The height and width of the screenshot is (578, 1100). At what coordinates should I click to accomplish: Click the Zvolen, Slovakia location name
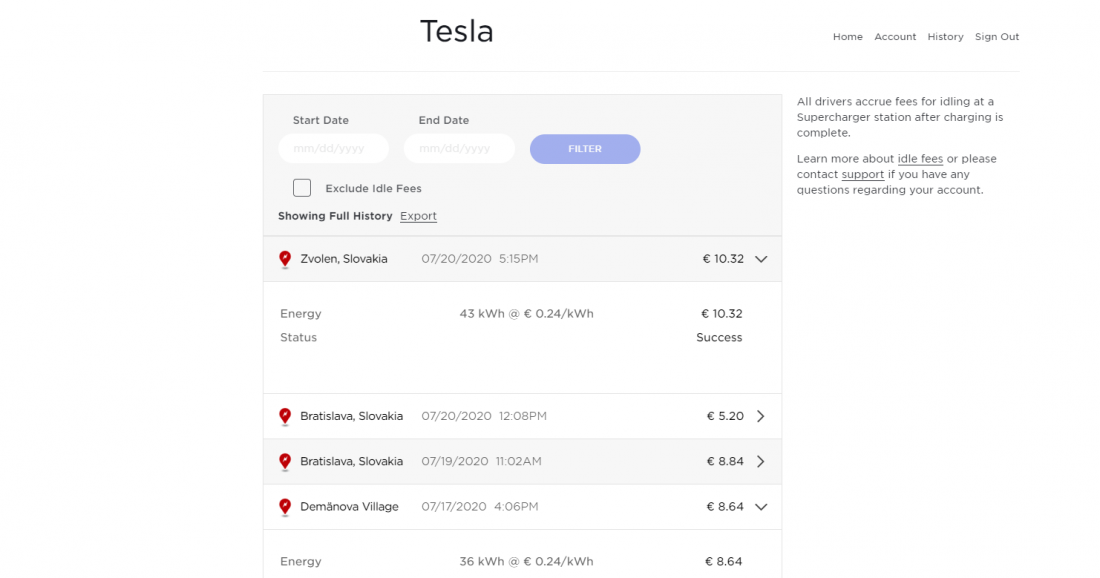344,259
